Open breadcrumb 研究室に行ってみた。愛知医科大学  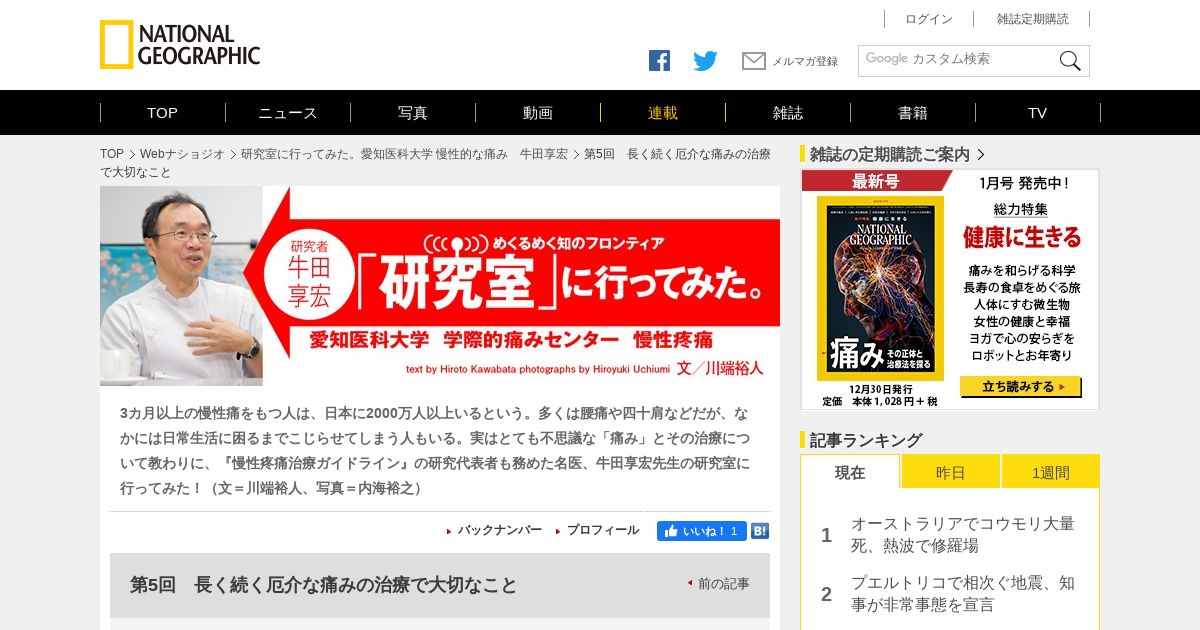pos(404,154)
